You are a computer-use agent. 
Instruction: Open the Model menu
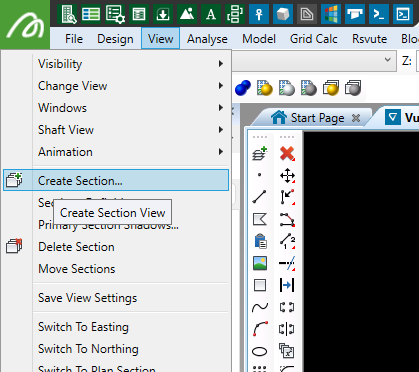click(259, 39)
